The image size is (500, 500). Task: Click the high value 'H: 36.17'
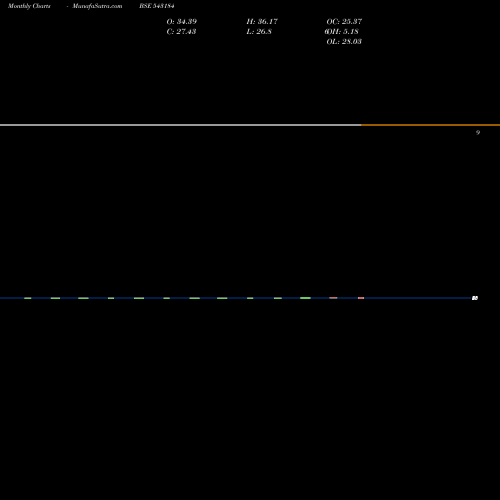[262, 21]
